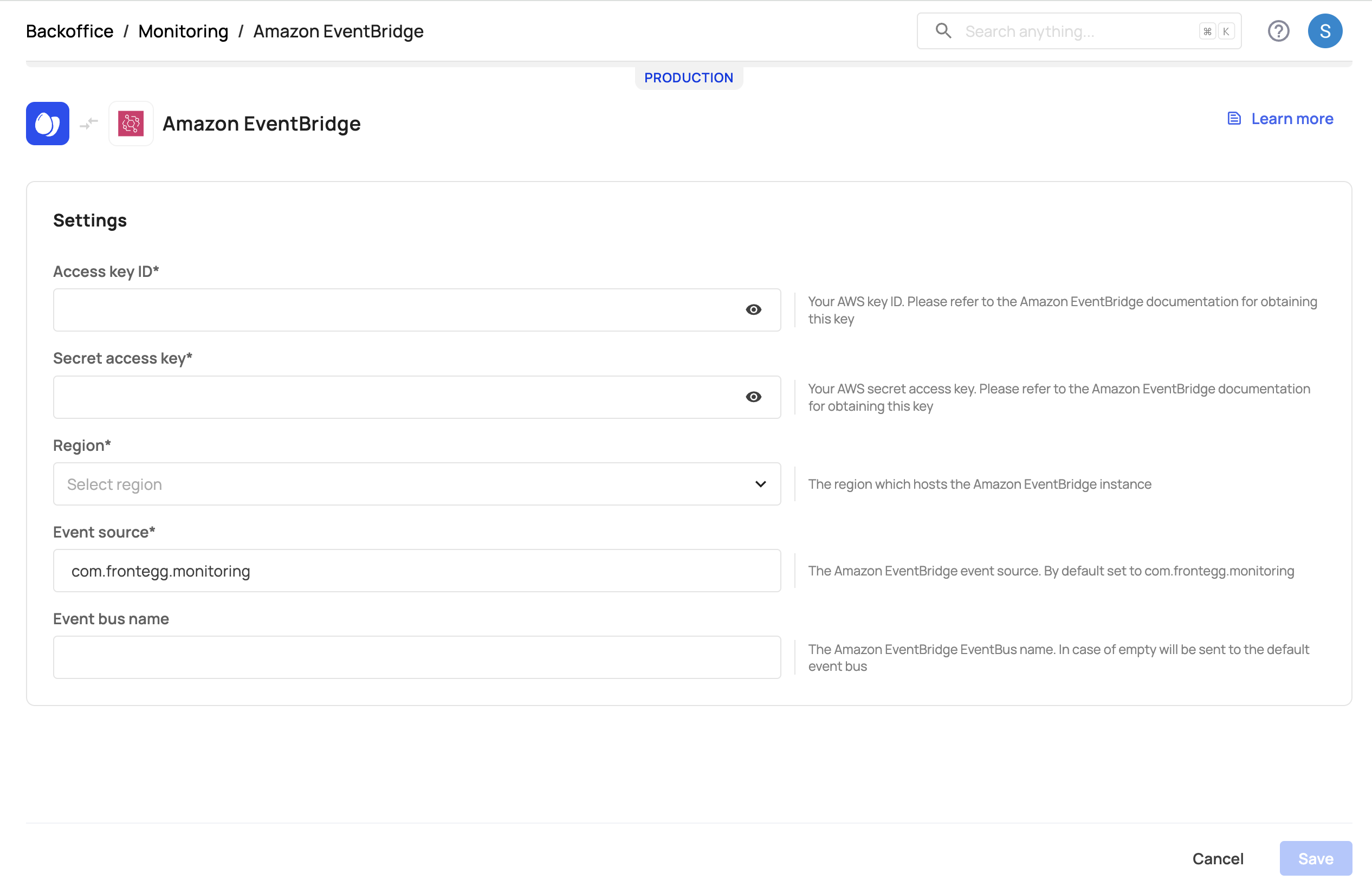1372x893 pixels.
Task: Click the Frontegg egg logo icon
Action: click(47, 124)
